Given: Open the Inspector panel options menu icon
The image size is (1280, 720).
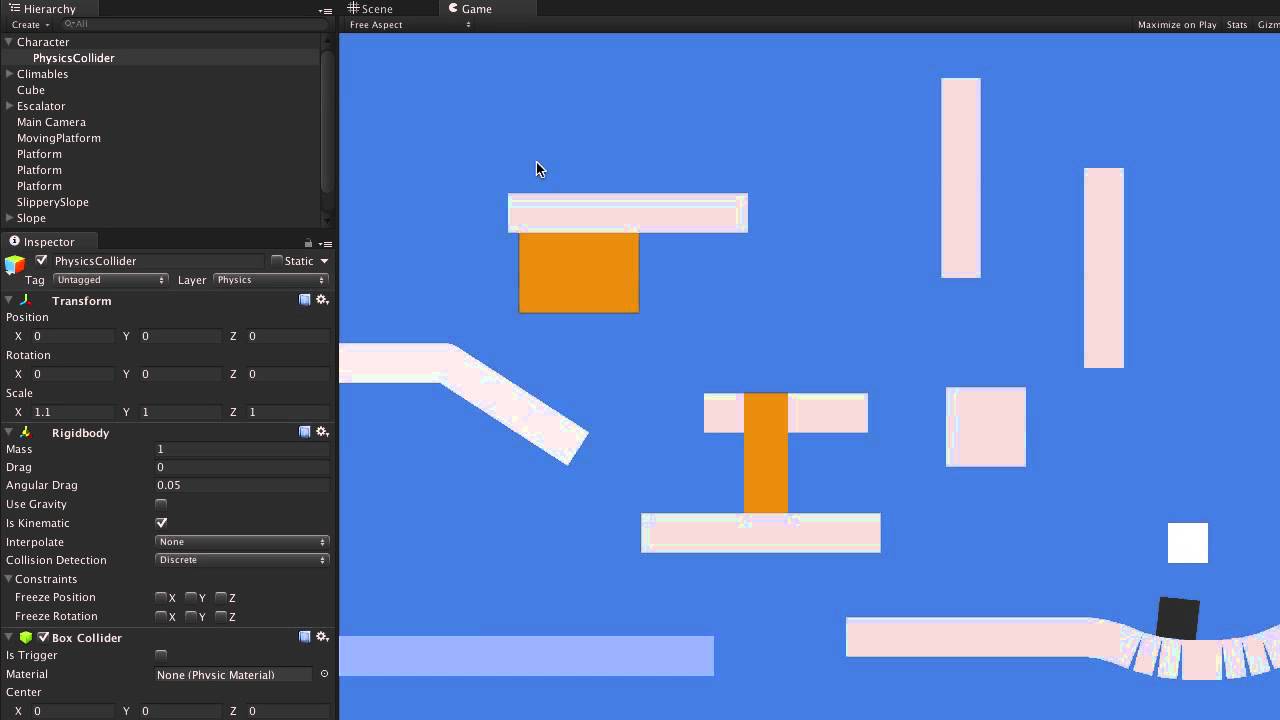Looking at the screenshot, I should click(325, 242).
